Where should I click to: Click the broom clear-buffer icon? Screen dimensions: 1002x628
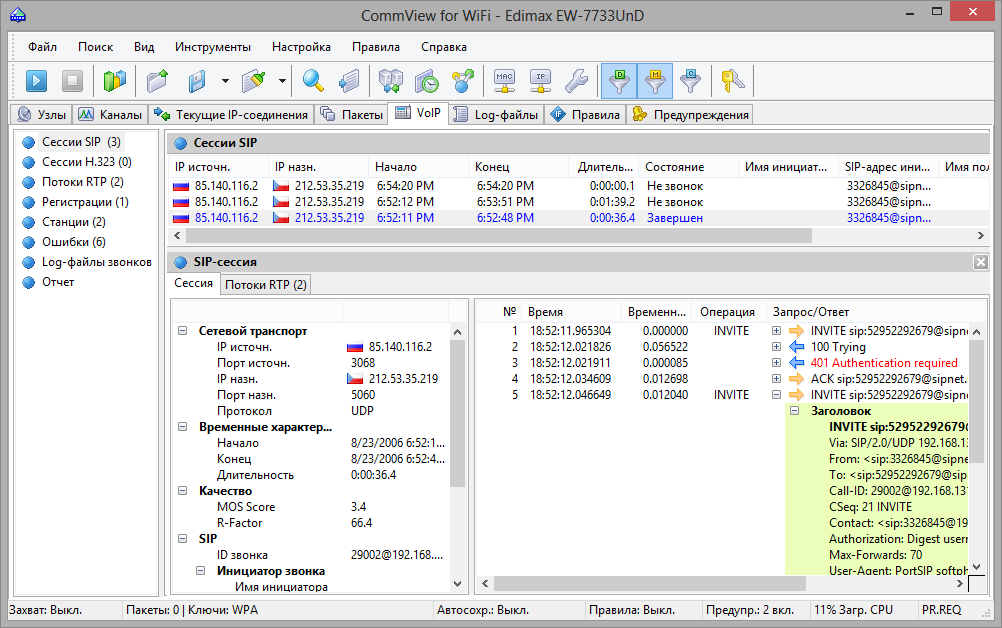(x=254, y=81)
